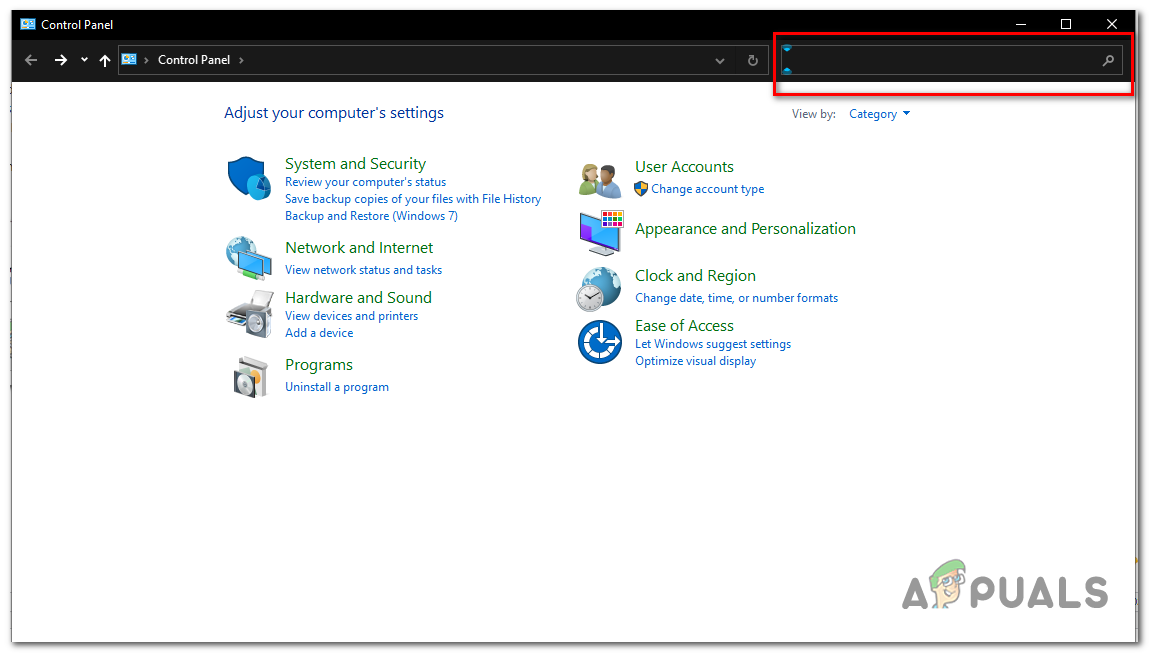Click the search magnifier icon

[1107, 60]
